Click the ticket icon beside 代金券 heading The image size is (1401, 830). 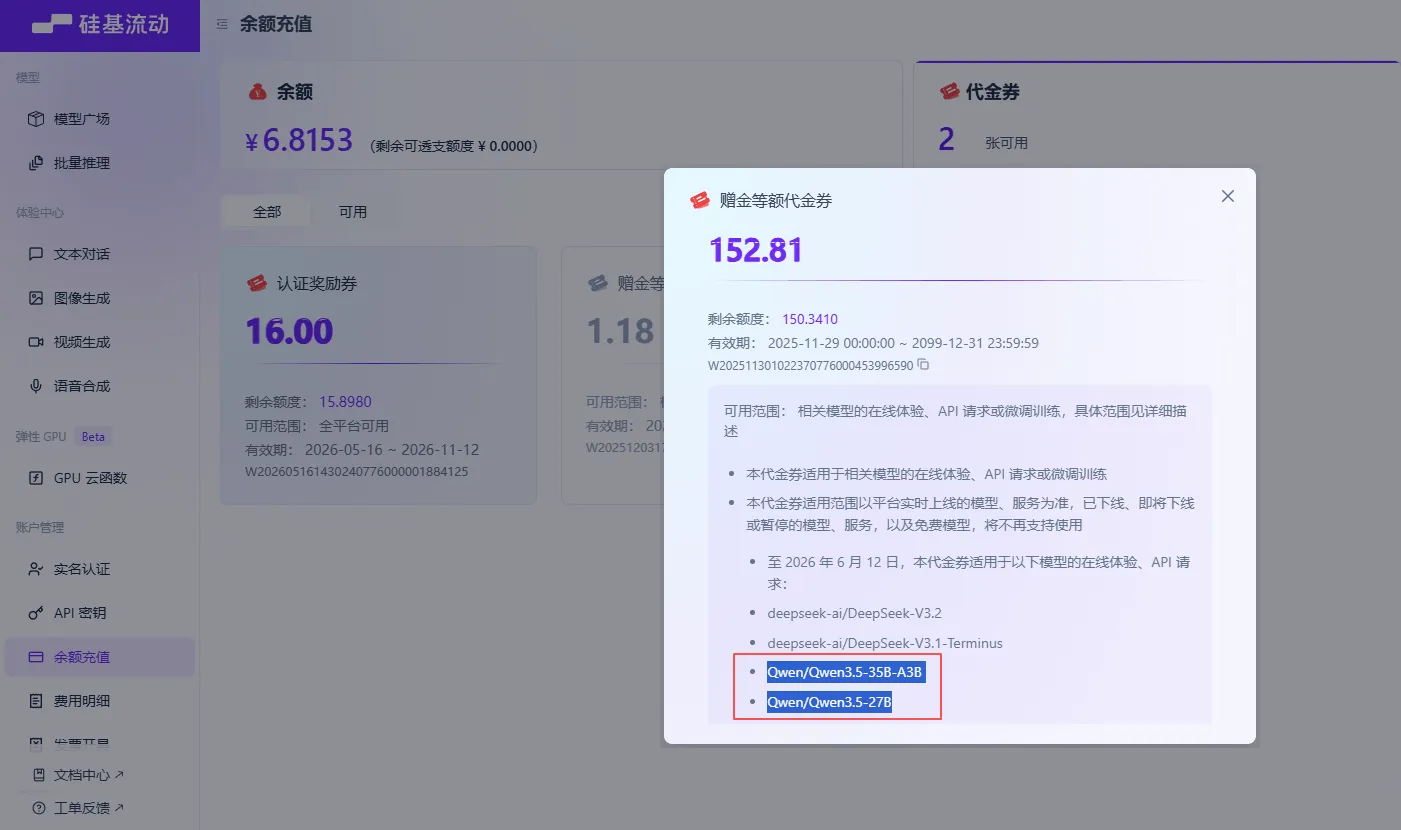pos(949,92)
